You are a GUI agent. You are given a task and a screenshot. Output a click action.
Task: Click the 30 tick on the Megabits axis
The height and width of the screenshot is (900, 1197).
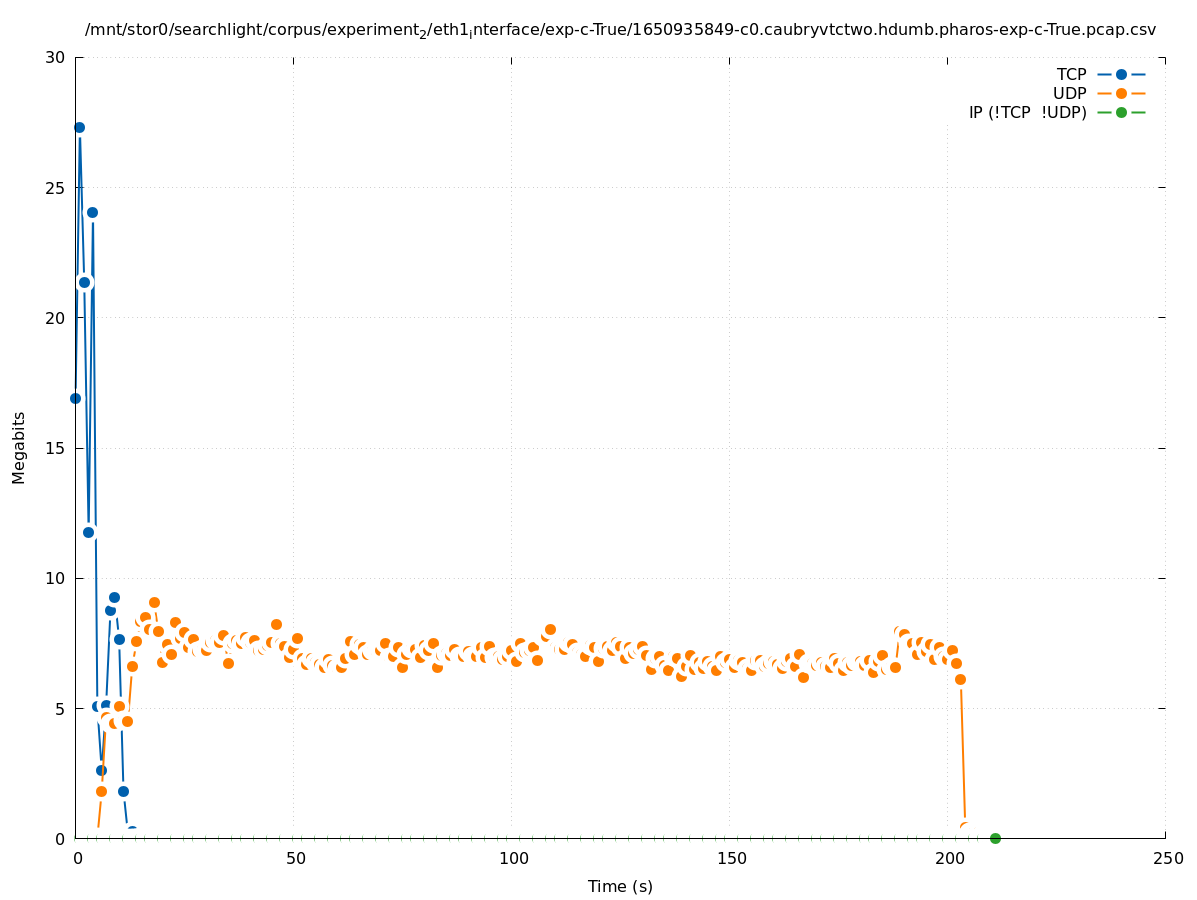(55, 57)
